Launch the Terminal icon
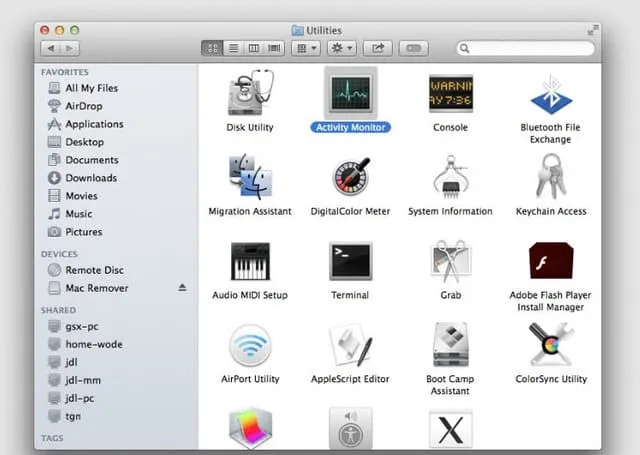Viewport: 640px width, 455px height. point(351,261)
